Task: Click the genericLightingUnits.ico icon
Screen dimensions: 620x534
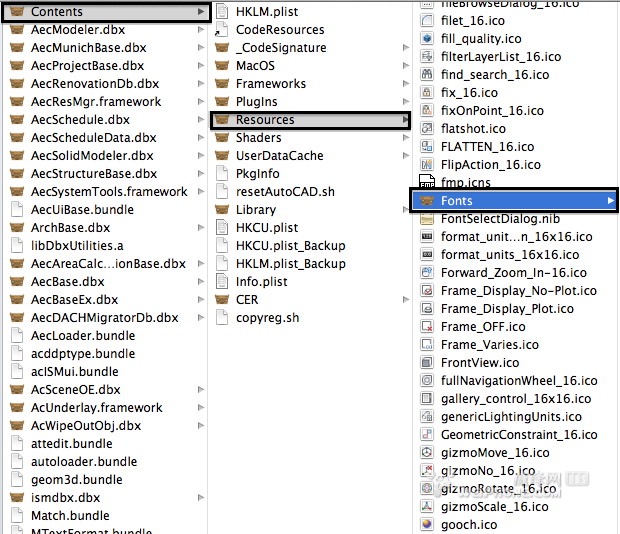Action: pos(427,417)
